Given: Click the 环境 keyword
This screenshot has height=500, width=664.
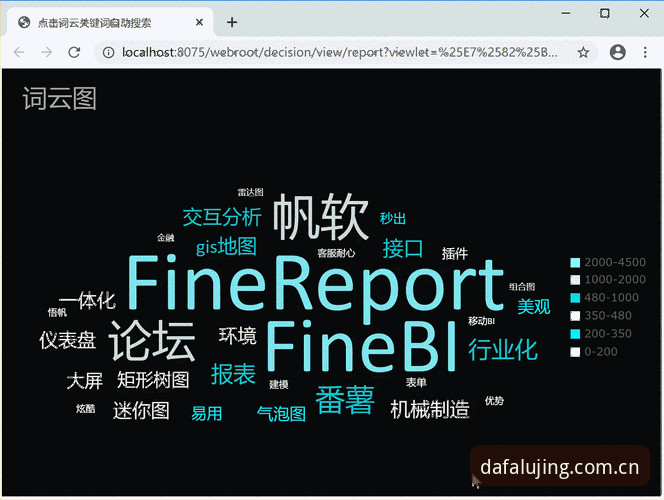Looking at the screenshot, I should pos(238,335).
